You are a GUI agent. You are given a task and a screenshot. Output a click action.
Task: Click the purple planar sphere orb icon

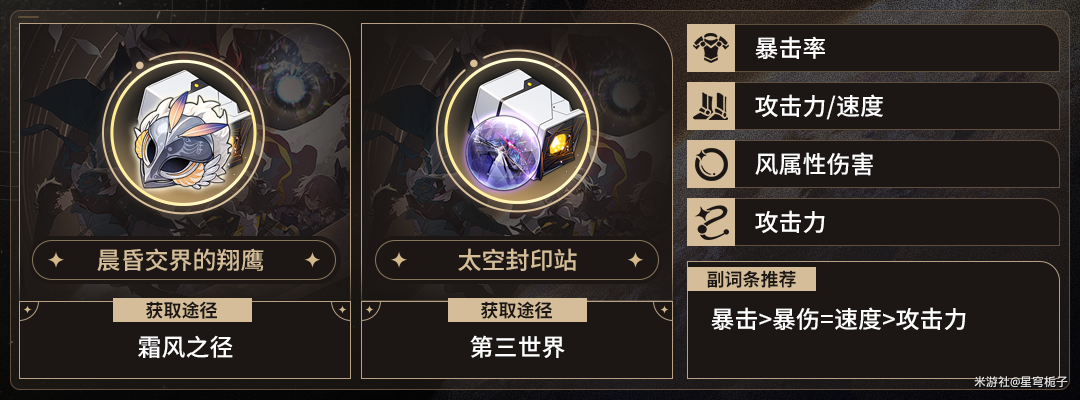pos(504,149)
